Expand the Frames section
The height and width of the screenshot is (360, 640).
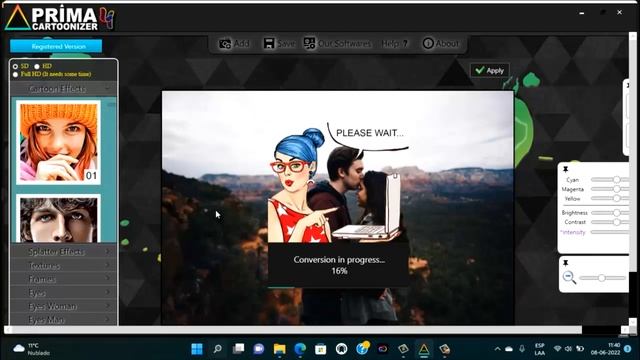click(64, 279)
